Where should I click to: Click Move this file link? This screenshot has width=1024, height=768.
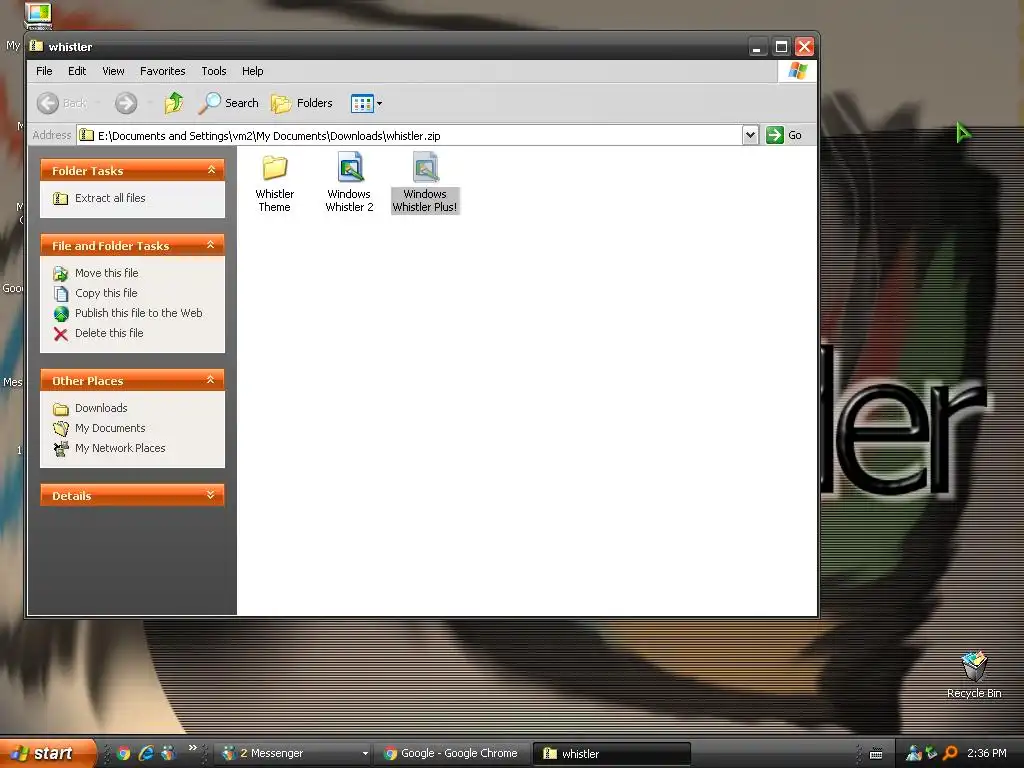tap(106, 273)
